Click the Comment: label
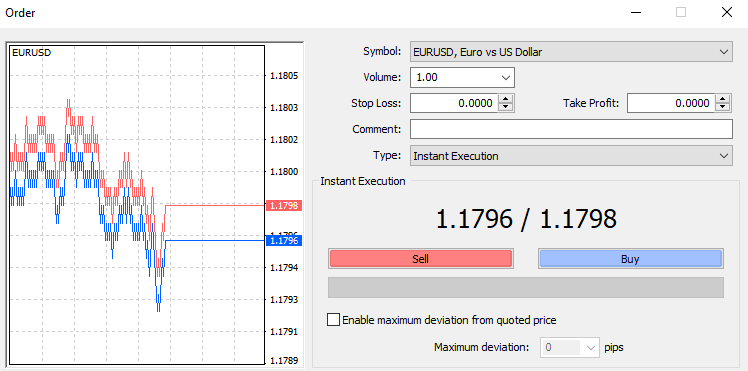 [377, 129]
